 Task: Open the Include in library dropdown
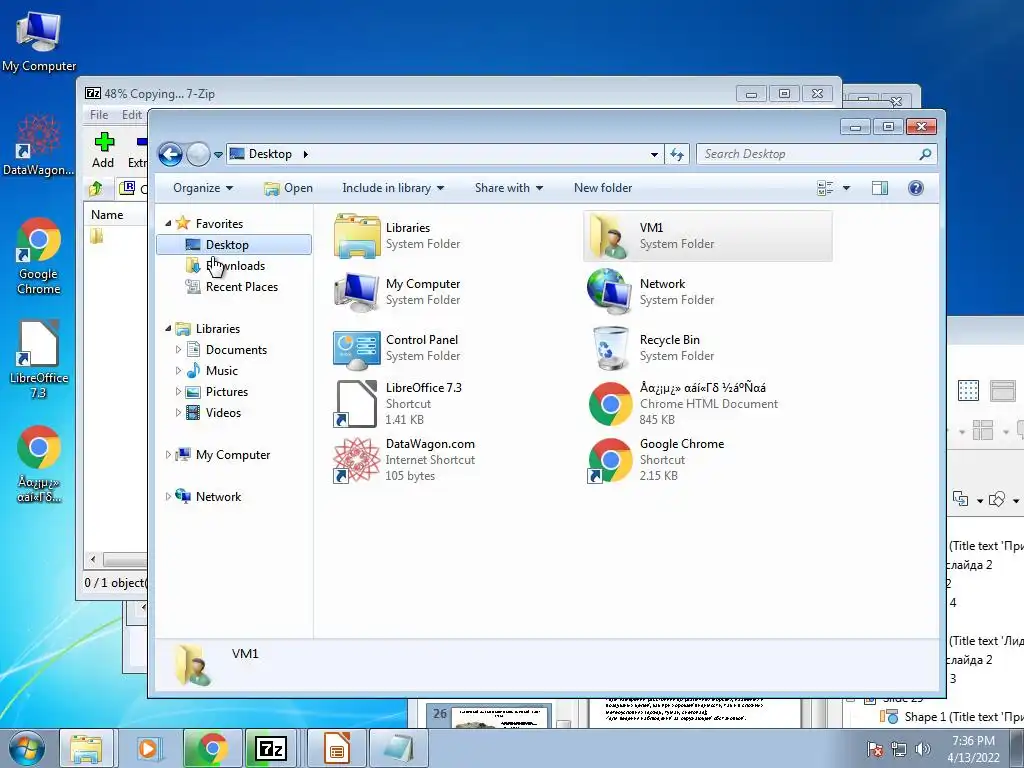pos(392,188)
